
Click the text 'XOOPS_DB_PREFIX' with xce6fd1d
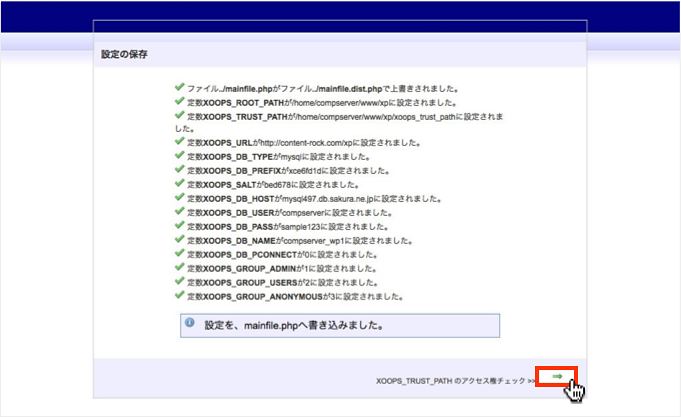242,171
